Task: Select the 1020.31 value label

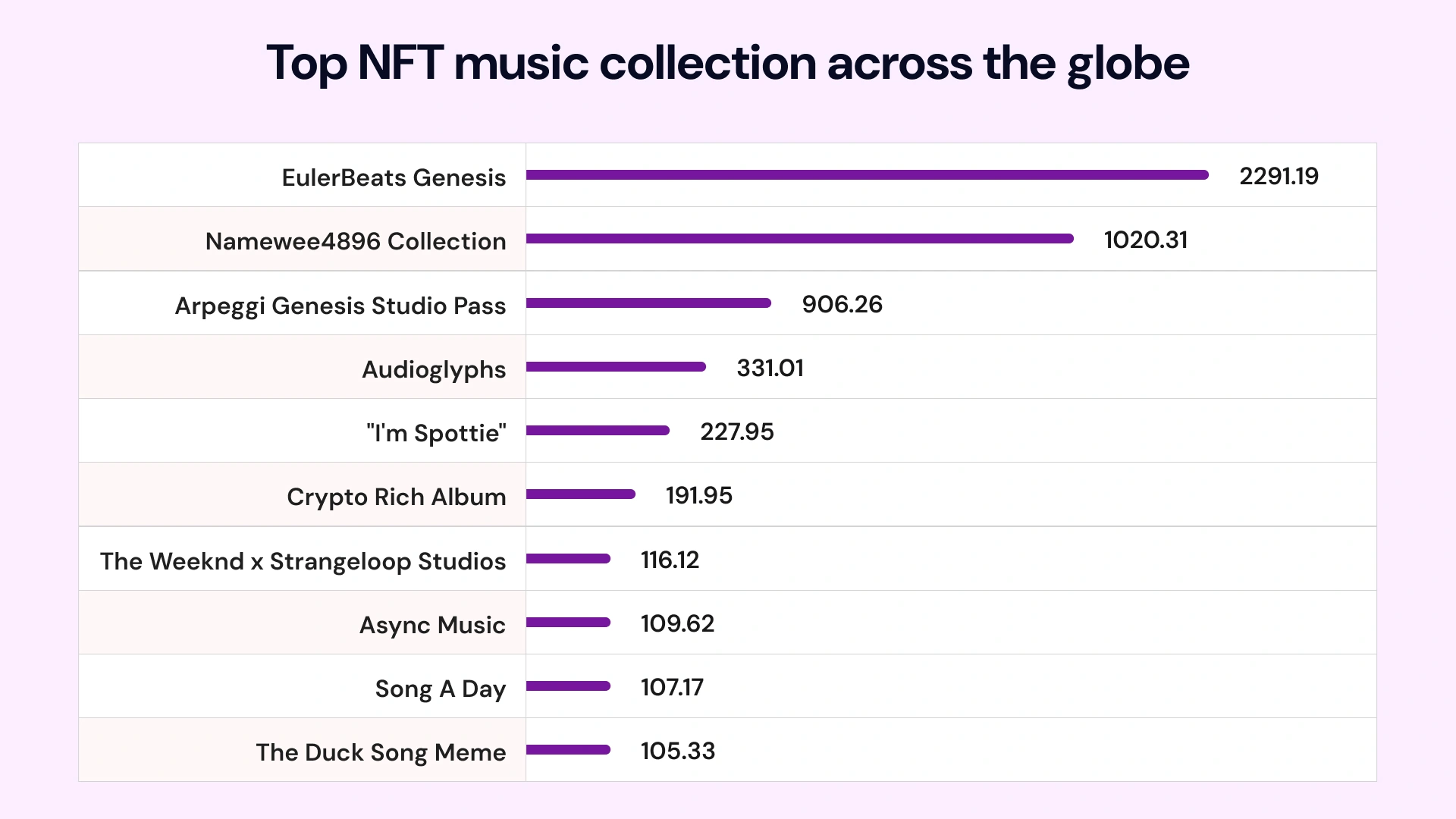Action: click(1146, 240)
